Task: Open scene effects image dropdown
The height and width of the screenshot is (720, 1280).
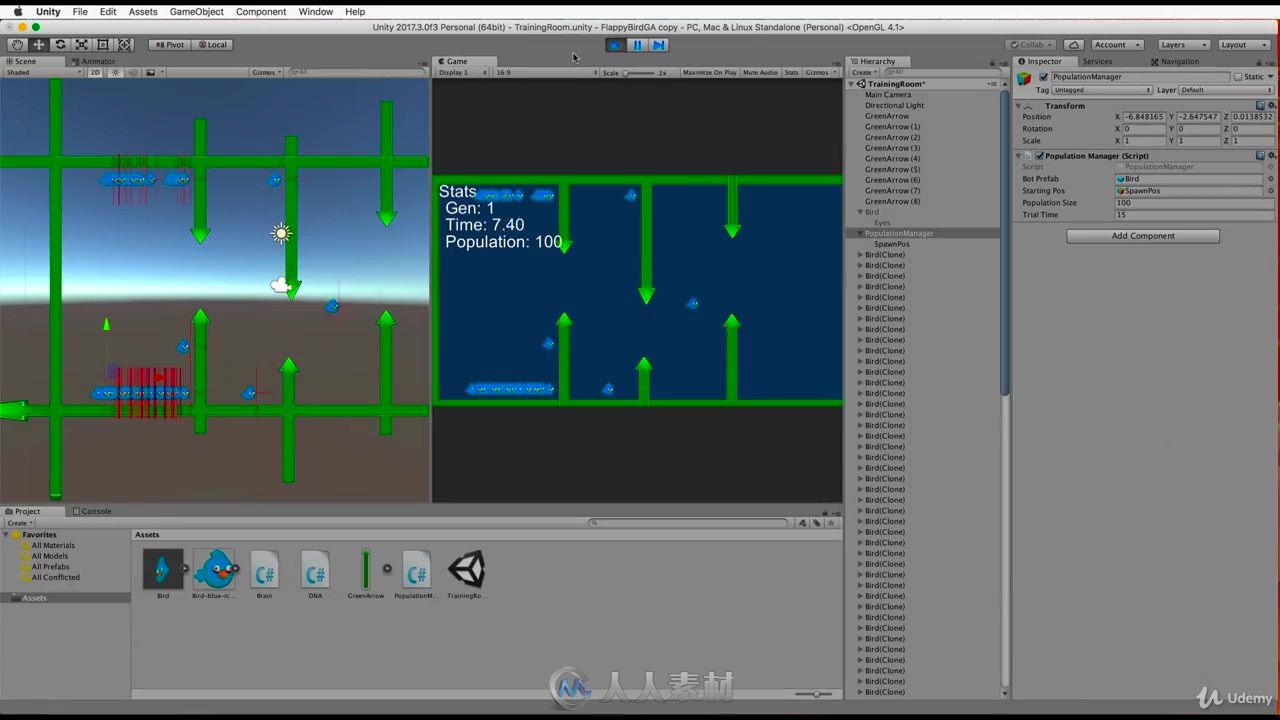Action: [x=153, y=72]
